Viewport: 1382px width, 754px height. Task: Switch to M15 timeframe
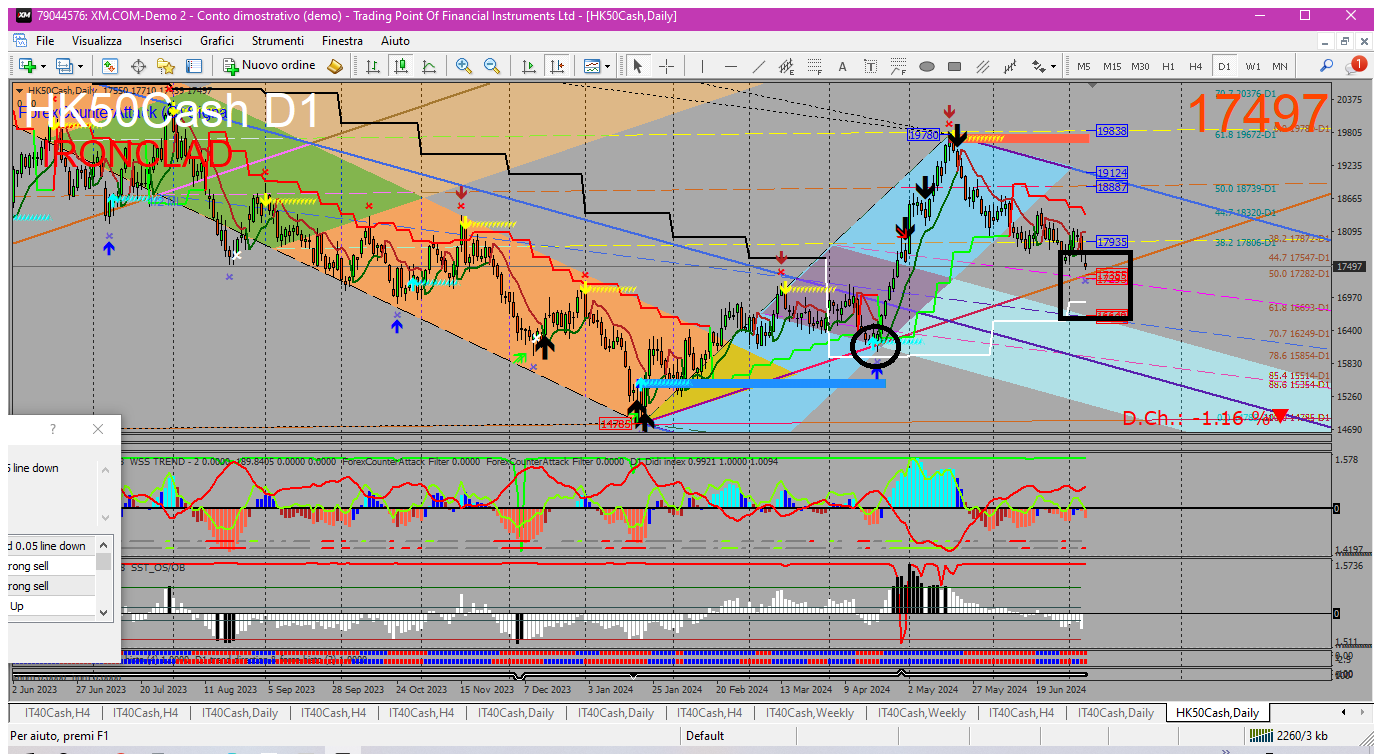[1112, 66]
